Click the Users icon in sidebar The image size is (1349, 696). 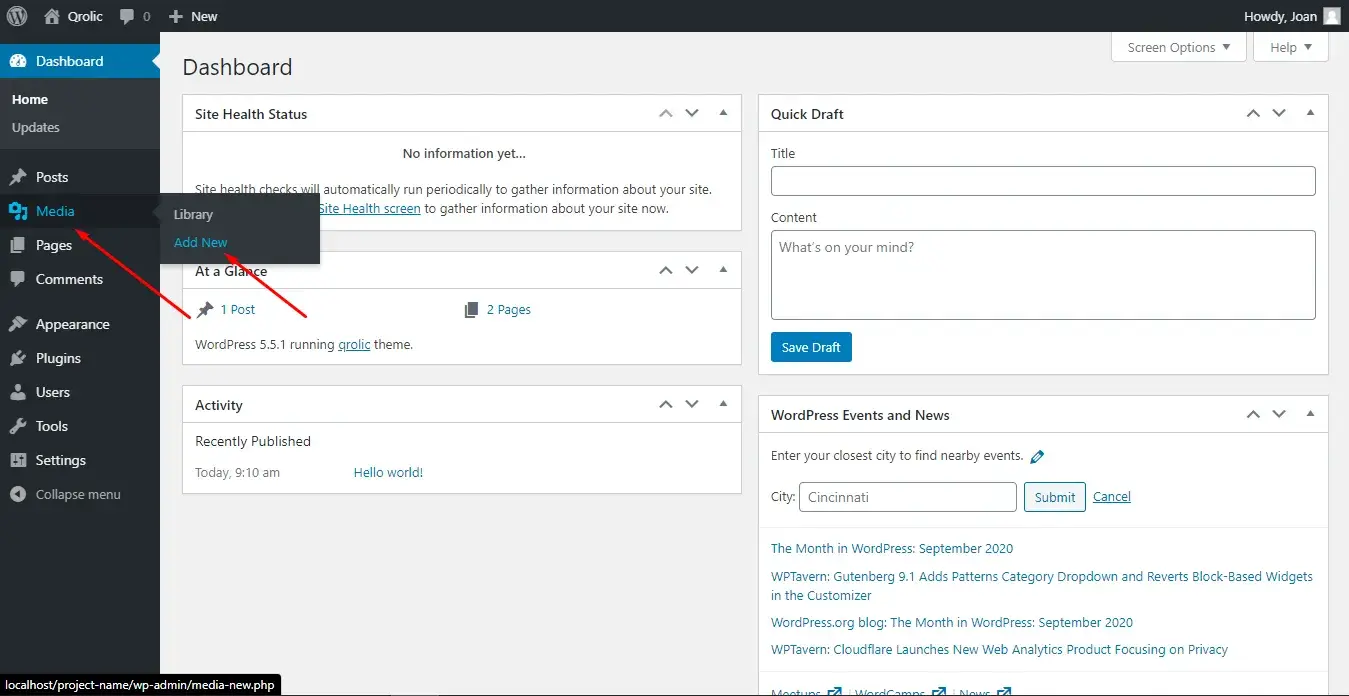point(18,392)
